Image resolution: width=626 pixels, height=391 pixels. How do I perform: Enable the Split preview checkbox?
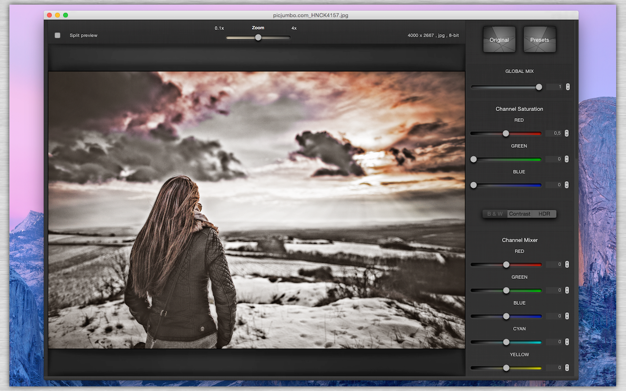pyautogui.click(x=57, y=35)
